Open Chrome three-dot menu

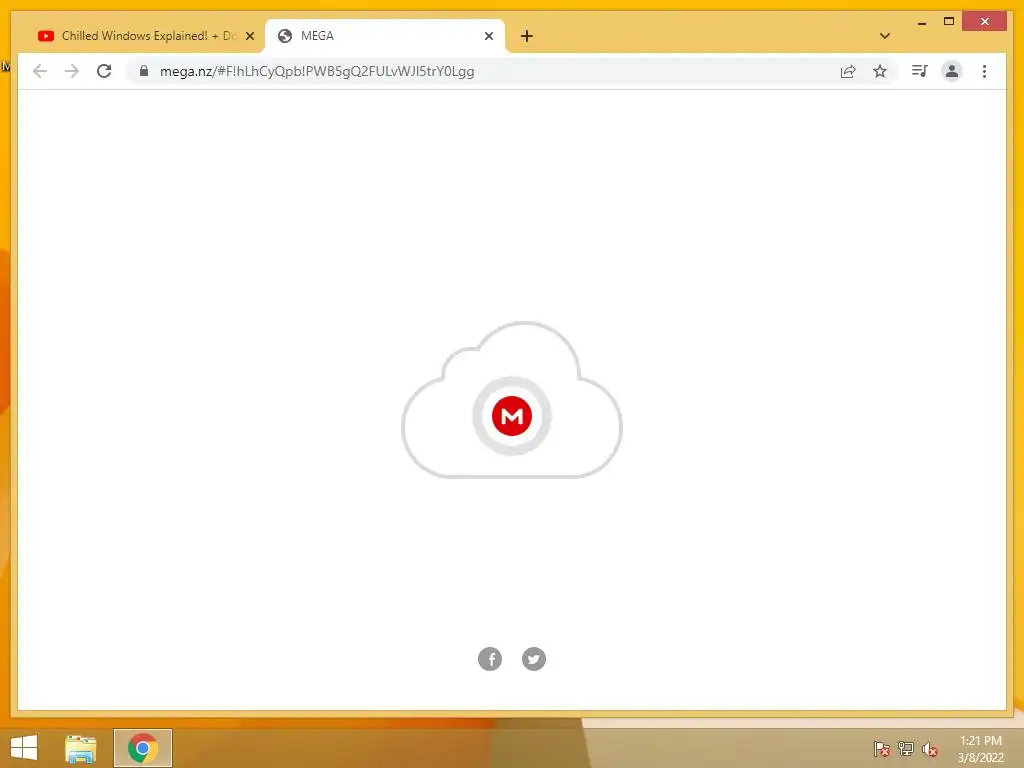tap(984, 71)
